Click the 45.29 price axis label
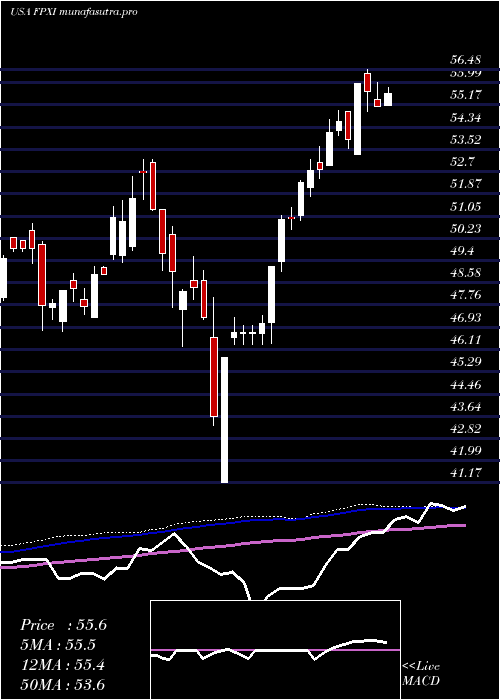Viewport: 500px width, 700px height. 465,362
